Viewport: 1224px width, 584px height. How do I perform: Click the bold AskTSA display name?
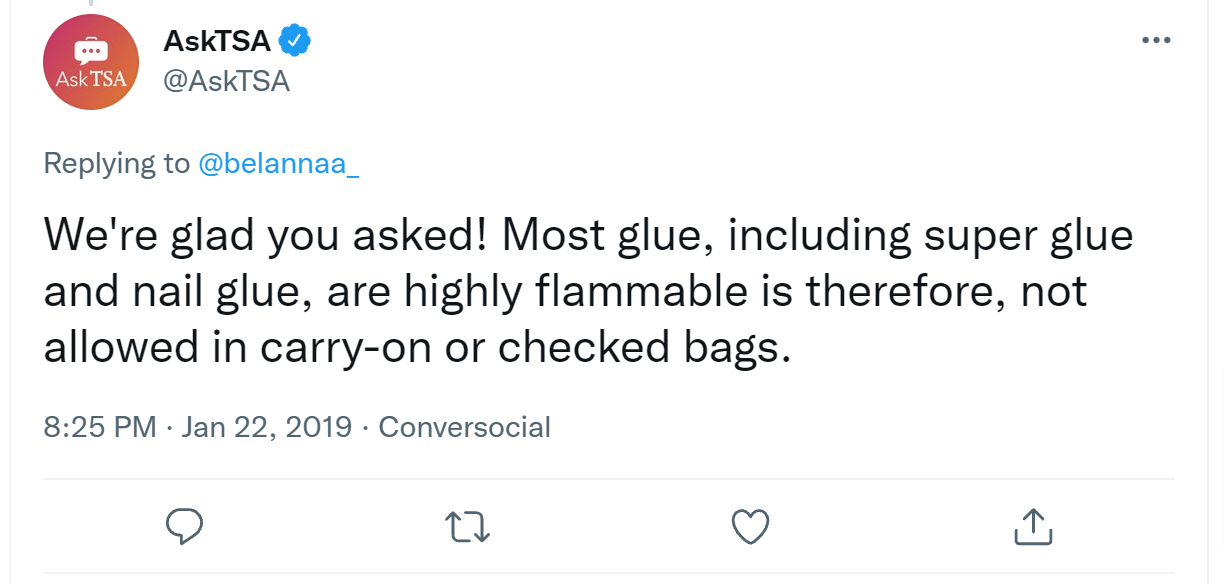[217, 40]
